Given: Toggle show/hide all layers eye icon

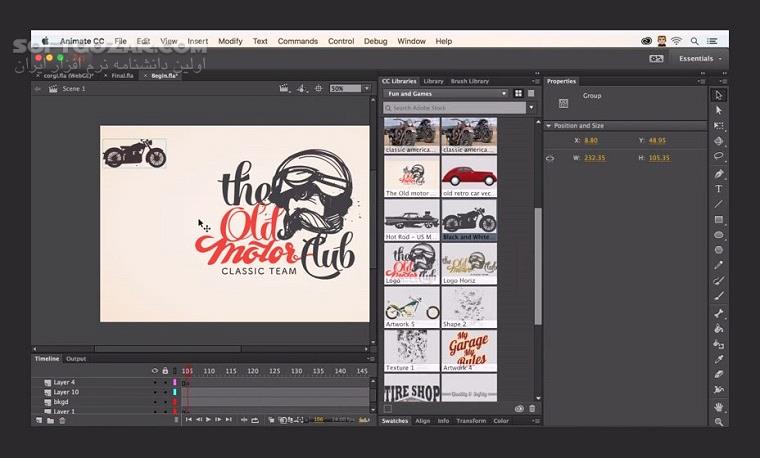Looking at the screenshot, I should 155,371.
